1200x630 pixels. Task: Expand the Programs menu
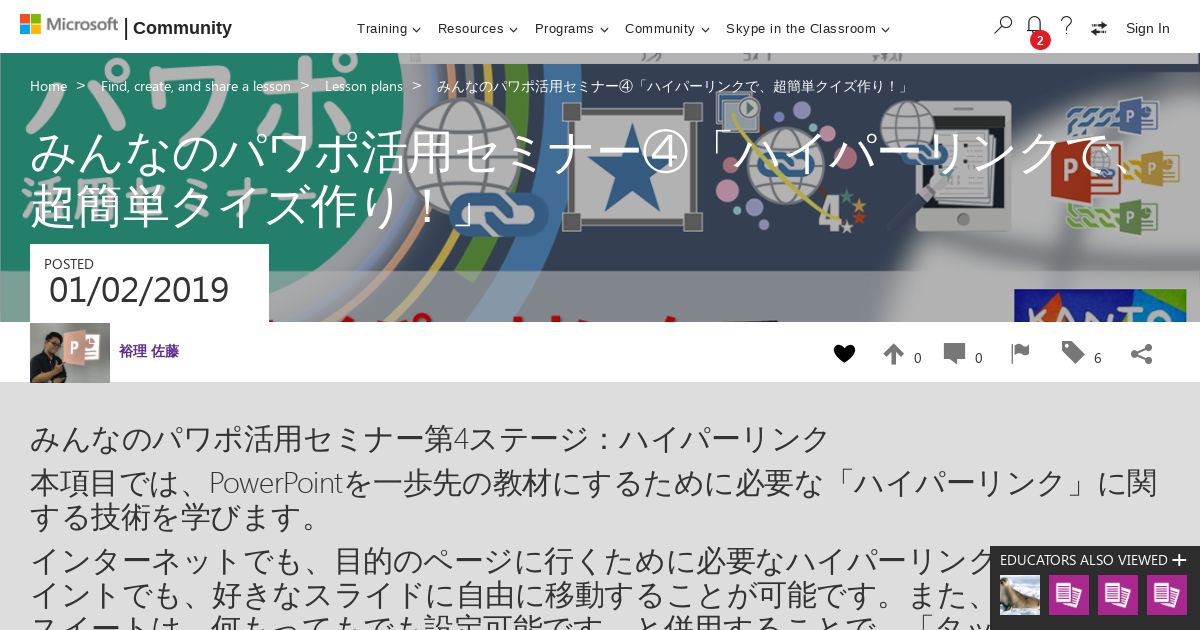[572, 29]
